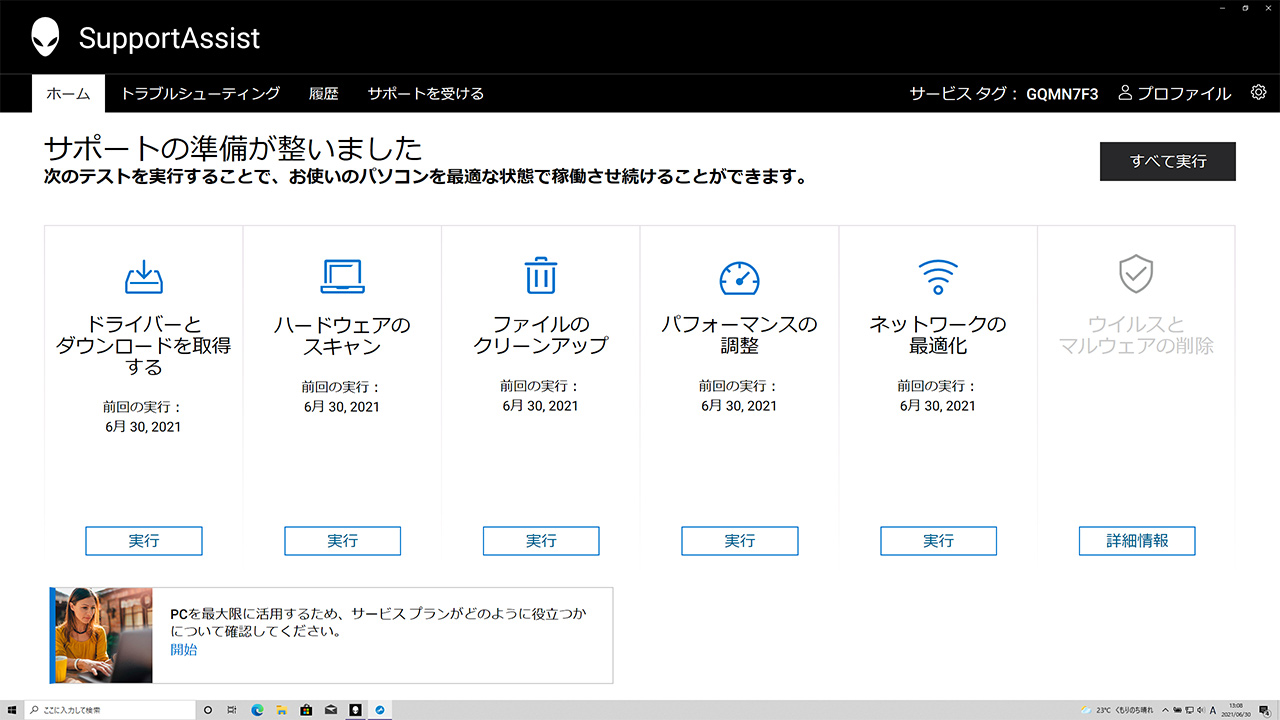Click the Cortana circle icon in taskbar
This screenshot has width=1280, height=720.
point(208,710)
